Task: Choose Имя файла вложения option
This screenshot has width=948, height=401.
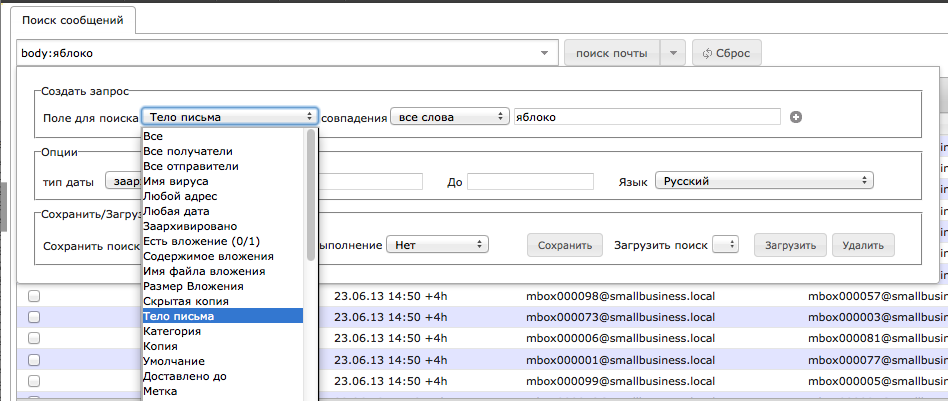Action: click(x=222, y=272)
